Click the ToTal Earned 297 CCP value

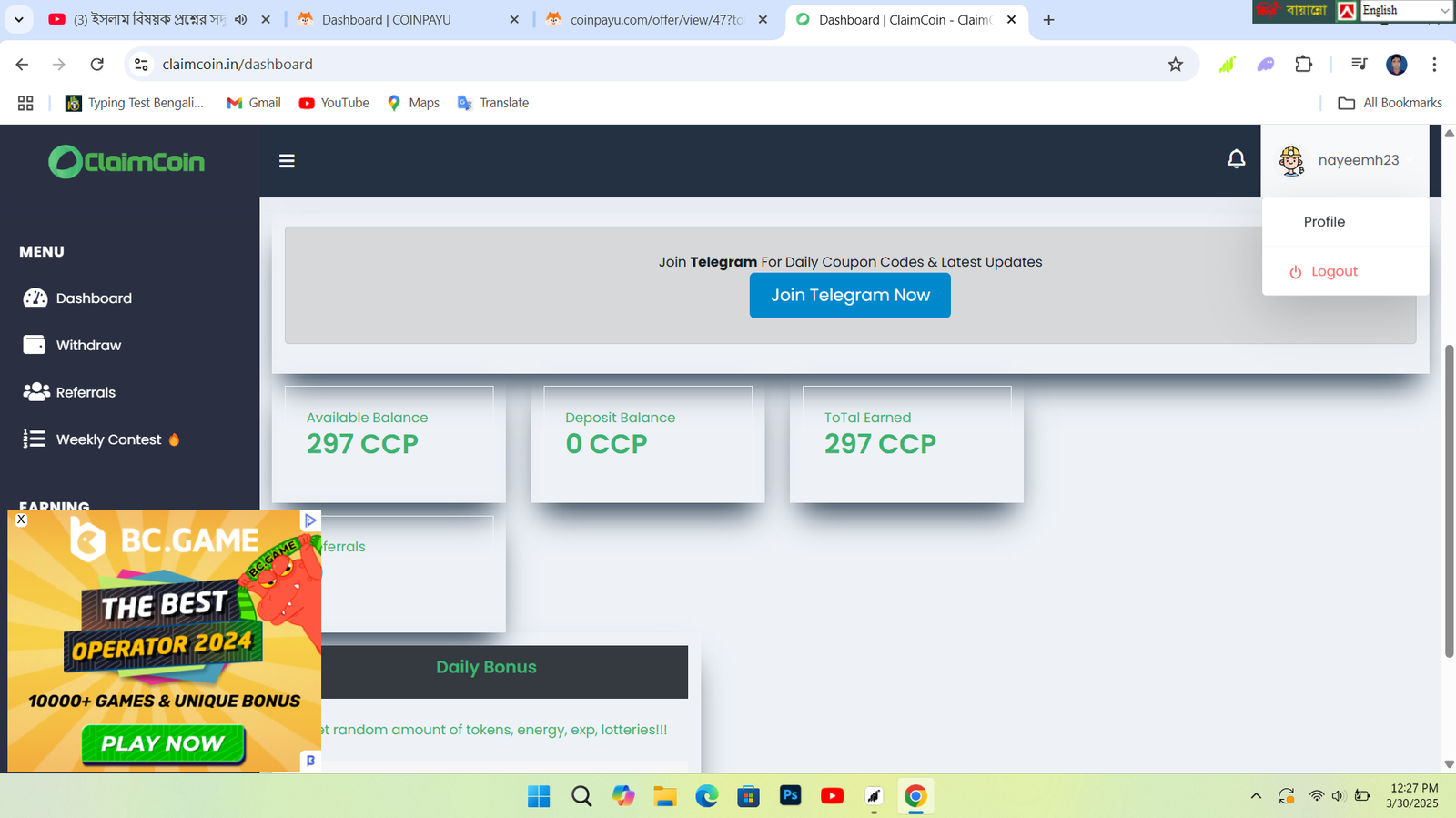point(880,444)
